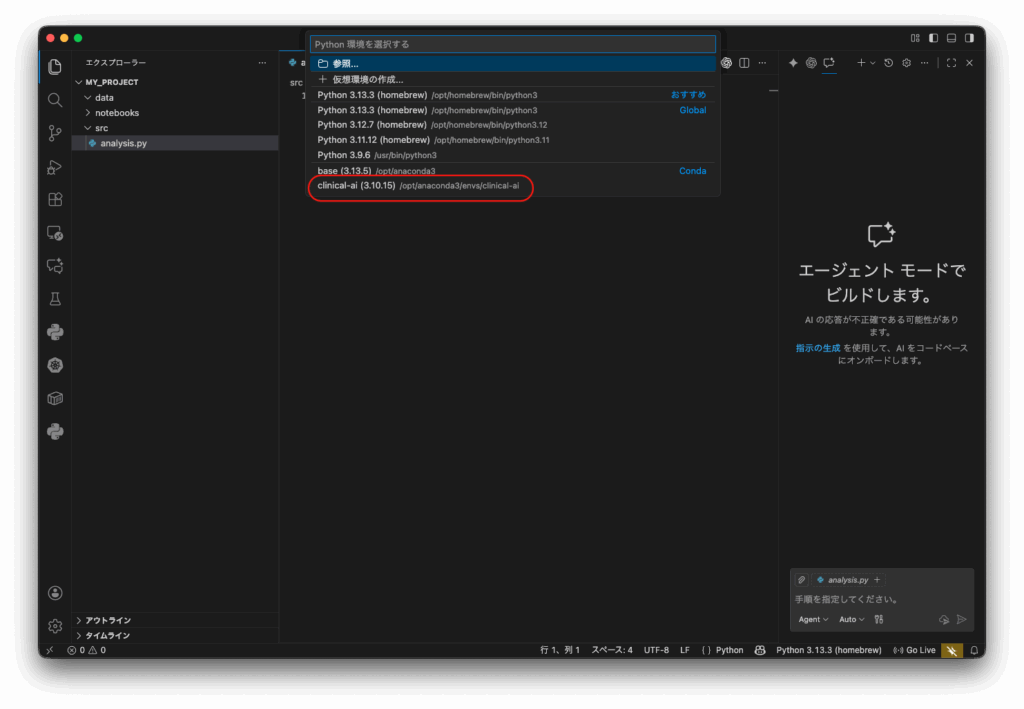The height and width of the screenshot is (709, 1024).
Task: Toggle the primary sidebar layout button
Action: click(933, 38)
